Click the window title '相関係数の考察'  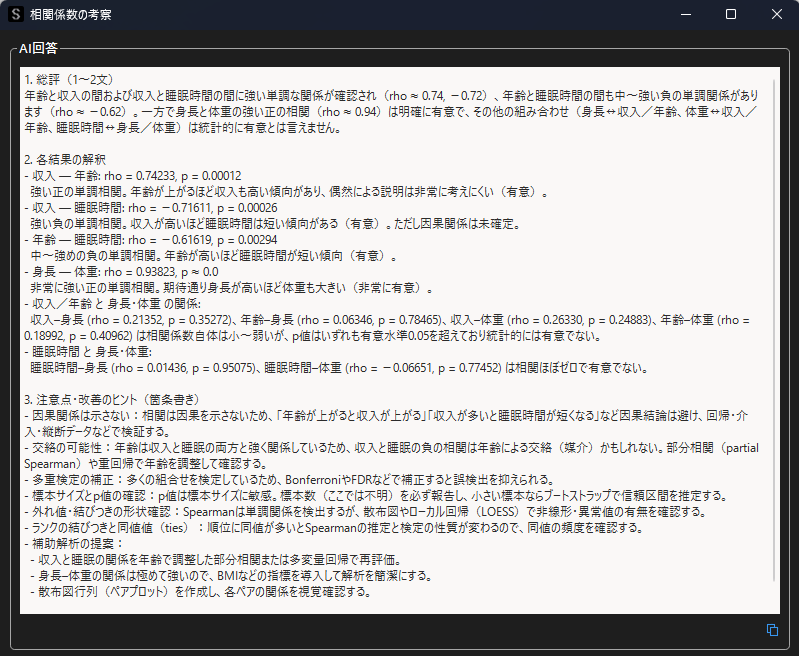[x=70, y=14]
